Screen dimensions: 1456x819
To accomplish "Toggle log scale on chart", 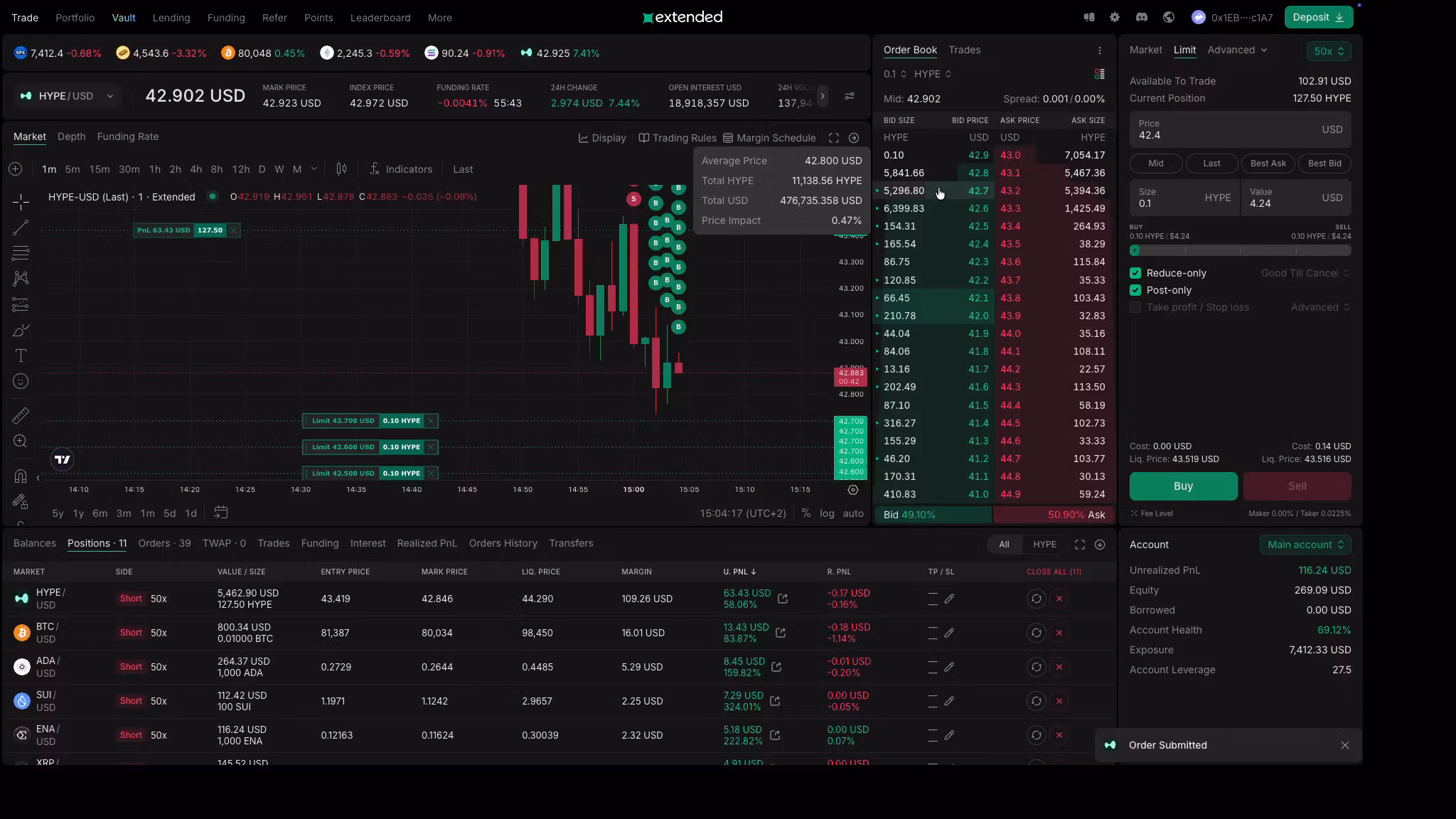I will tap(827, 513).
